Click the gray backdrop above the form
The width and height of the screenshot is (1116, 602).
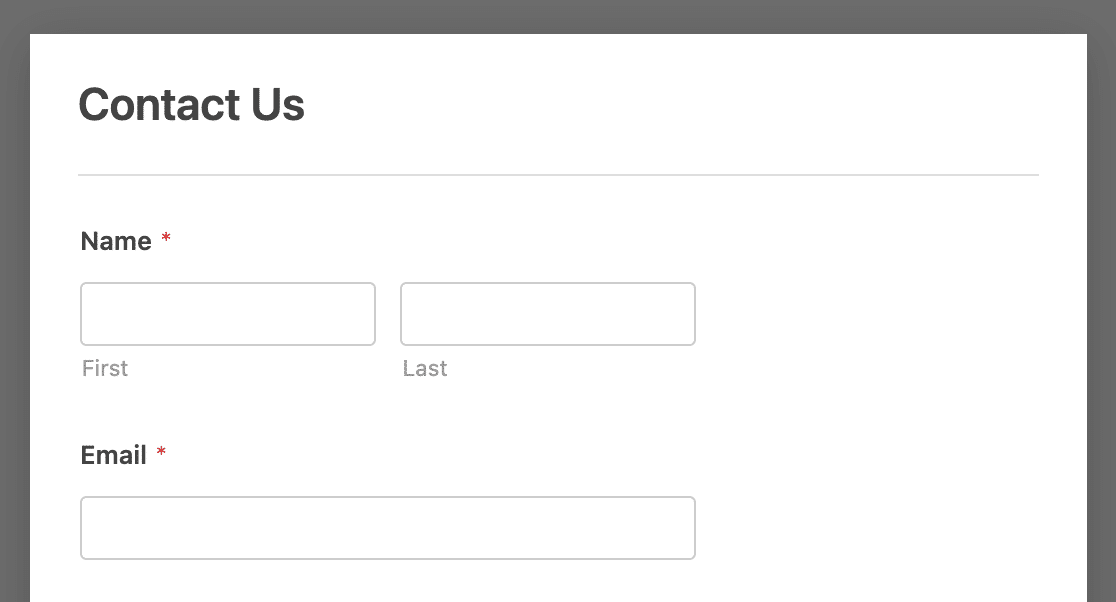558,16
